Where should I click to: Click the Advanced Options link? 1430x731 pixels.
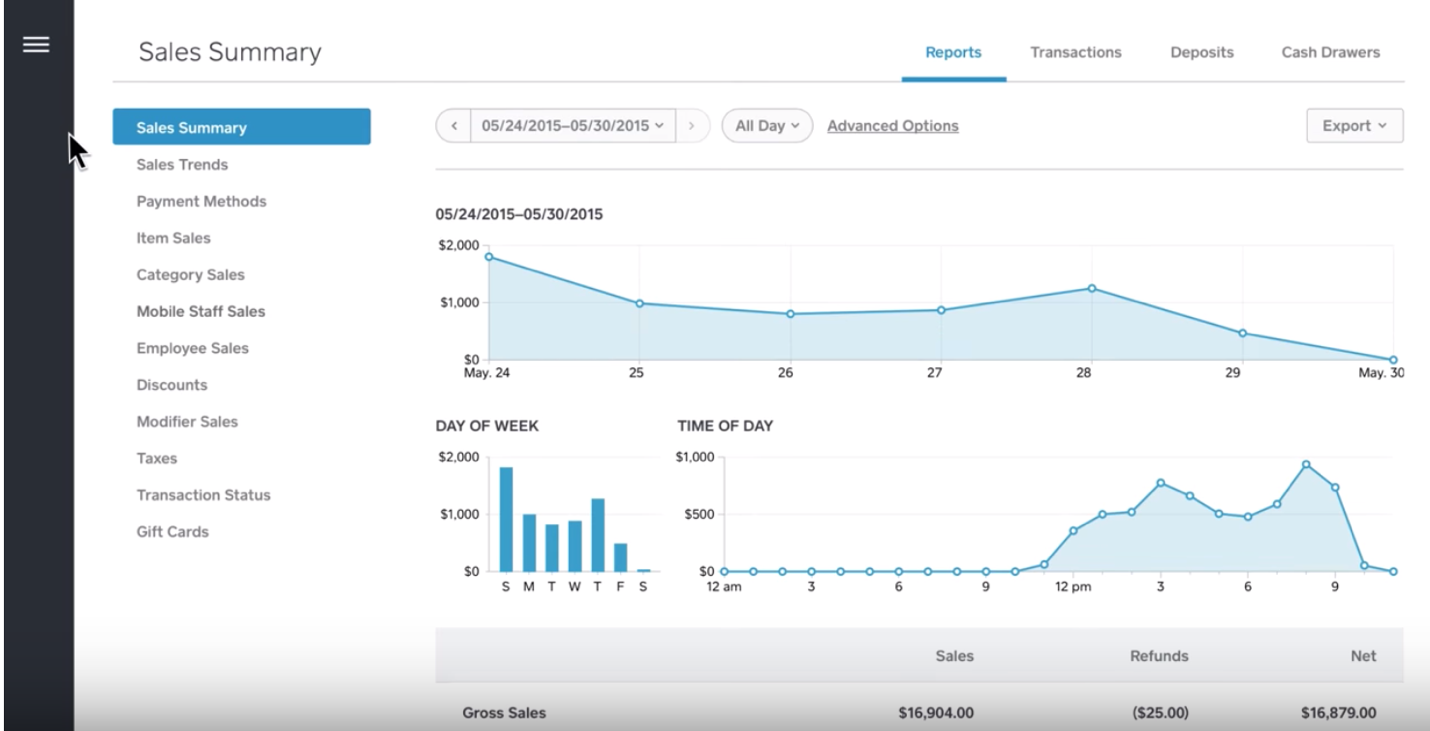tap(892, 126)
